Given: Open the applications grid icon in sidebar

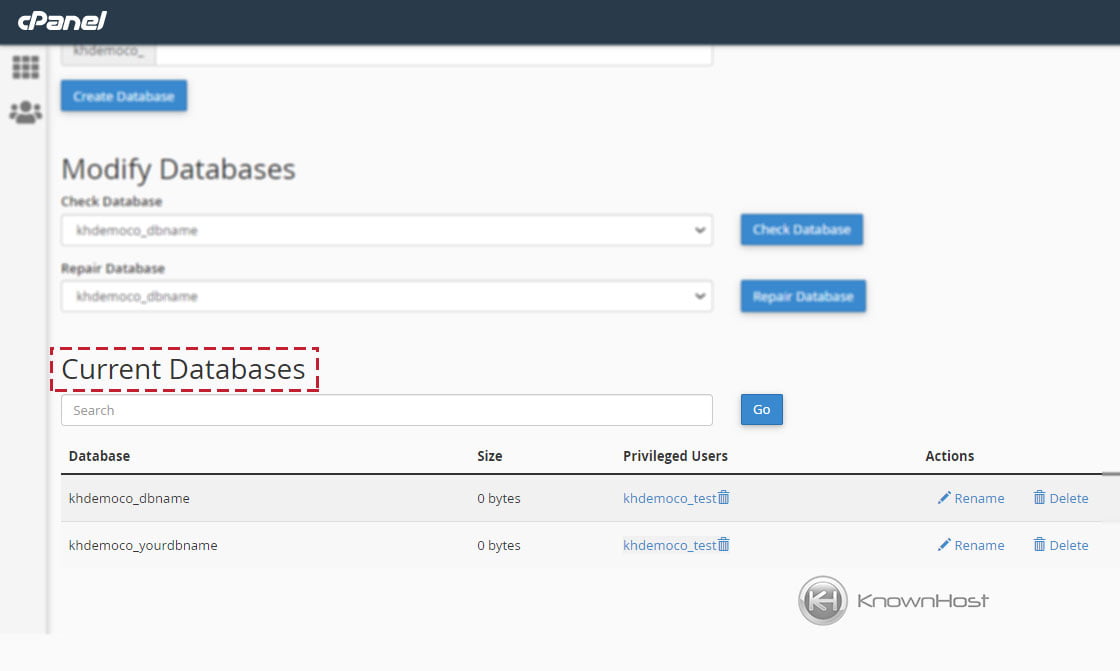Looking at the screenshot, I should coord(25,67).
